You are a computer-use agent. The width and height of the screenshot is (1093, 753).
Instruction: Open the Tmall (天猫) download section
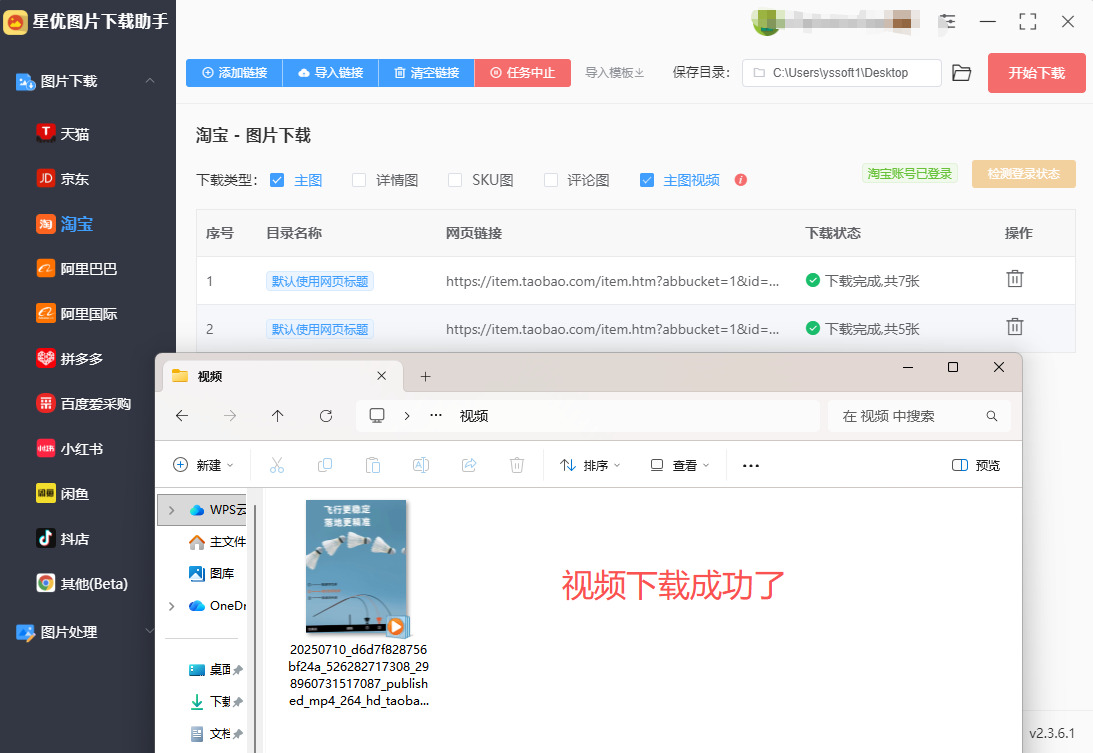[x=63, y=133]
